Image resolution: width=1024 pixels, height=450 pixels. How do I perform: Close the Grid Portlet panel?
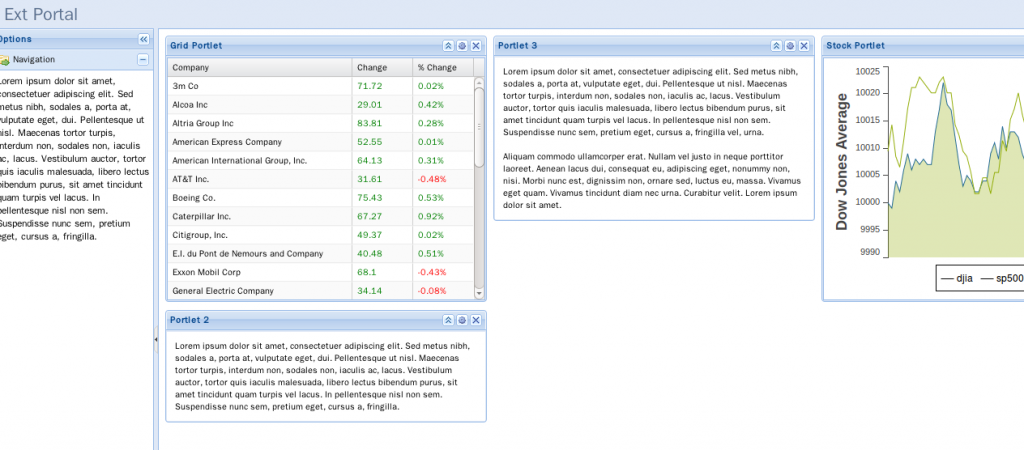pyautogui.click(x=476, y=46)
